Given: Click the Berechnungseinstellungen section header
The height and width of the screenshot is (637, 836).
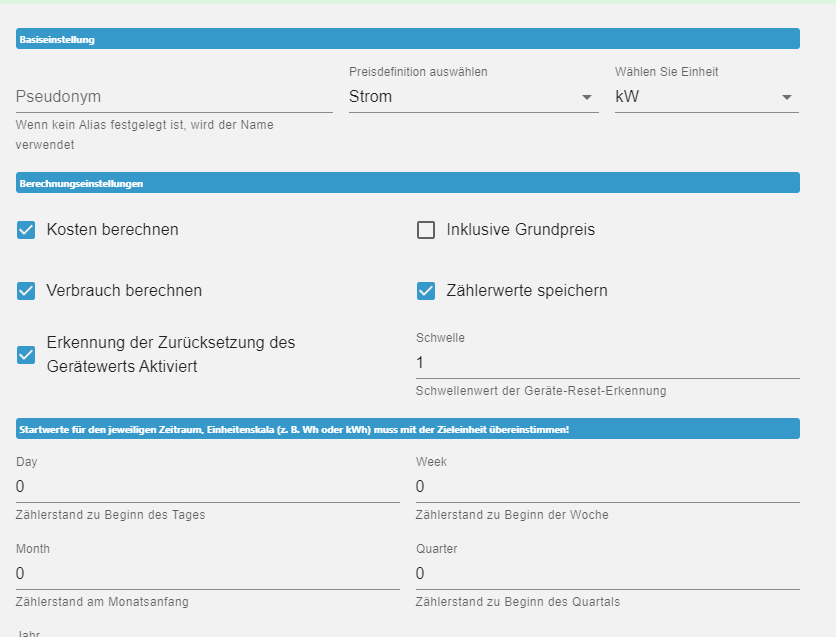Looking at the screenshot, I should [x=408, y=183].
